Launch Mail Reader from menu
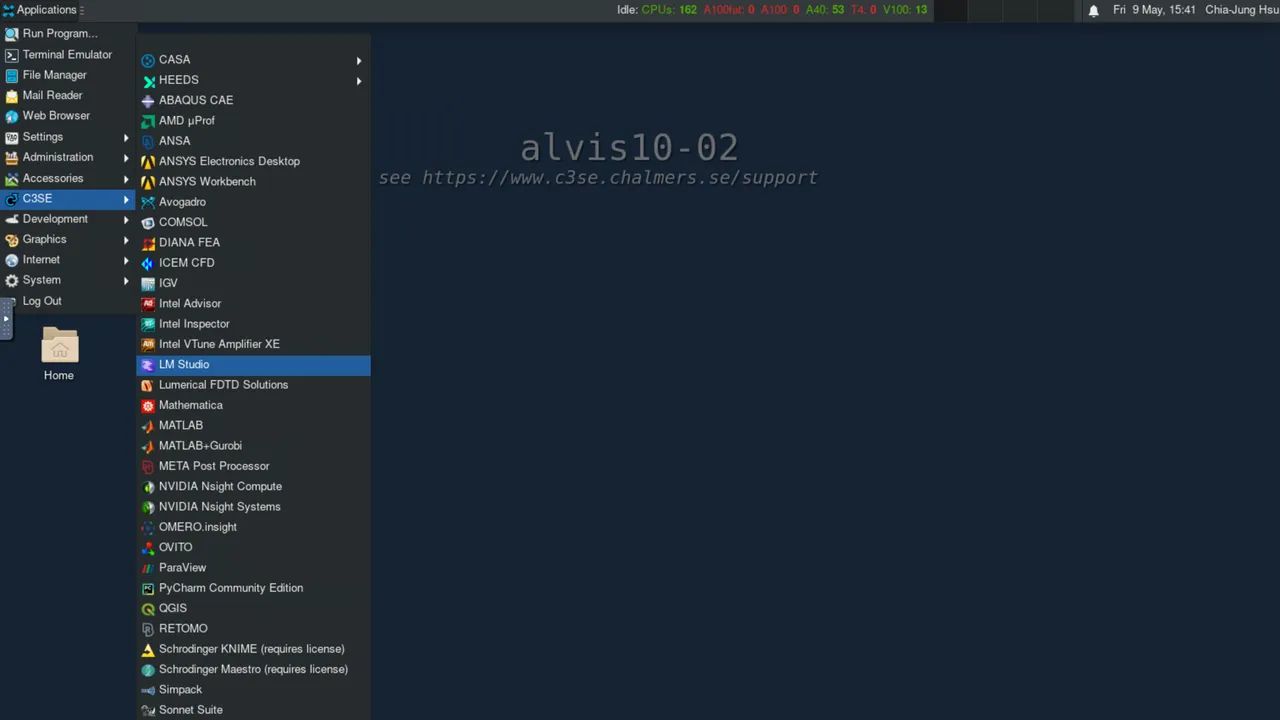 [x=68, y=96]
